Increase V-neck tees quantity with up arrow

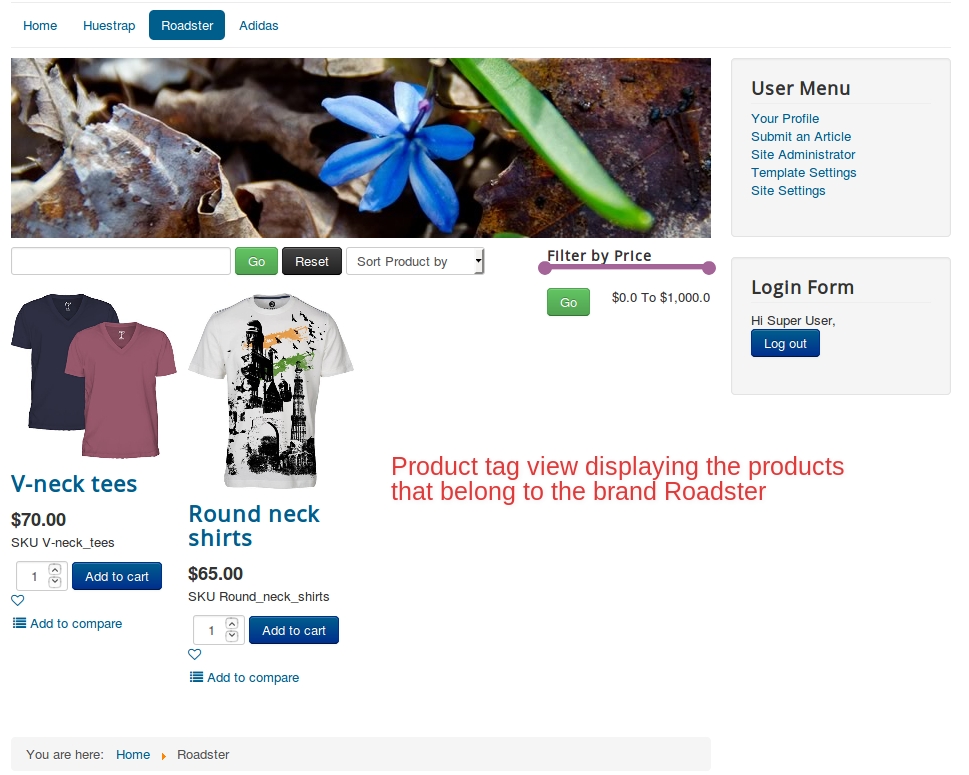tap(55, 570)
